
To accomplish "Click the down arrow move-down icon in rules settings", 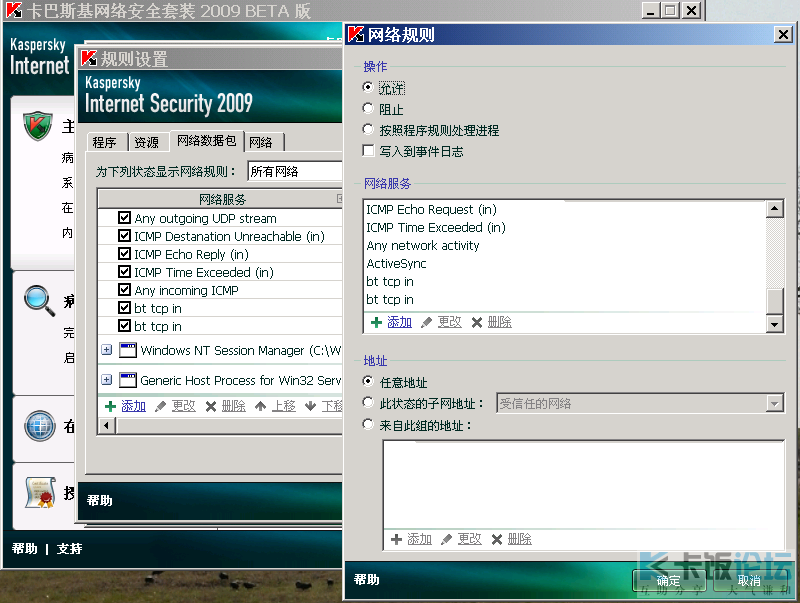I will [x=310, y=406].
